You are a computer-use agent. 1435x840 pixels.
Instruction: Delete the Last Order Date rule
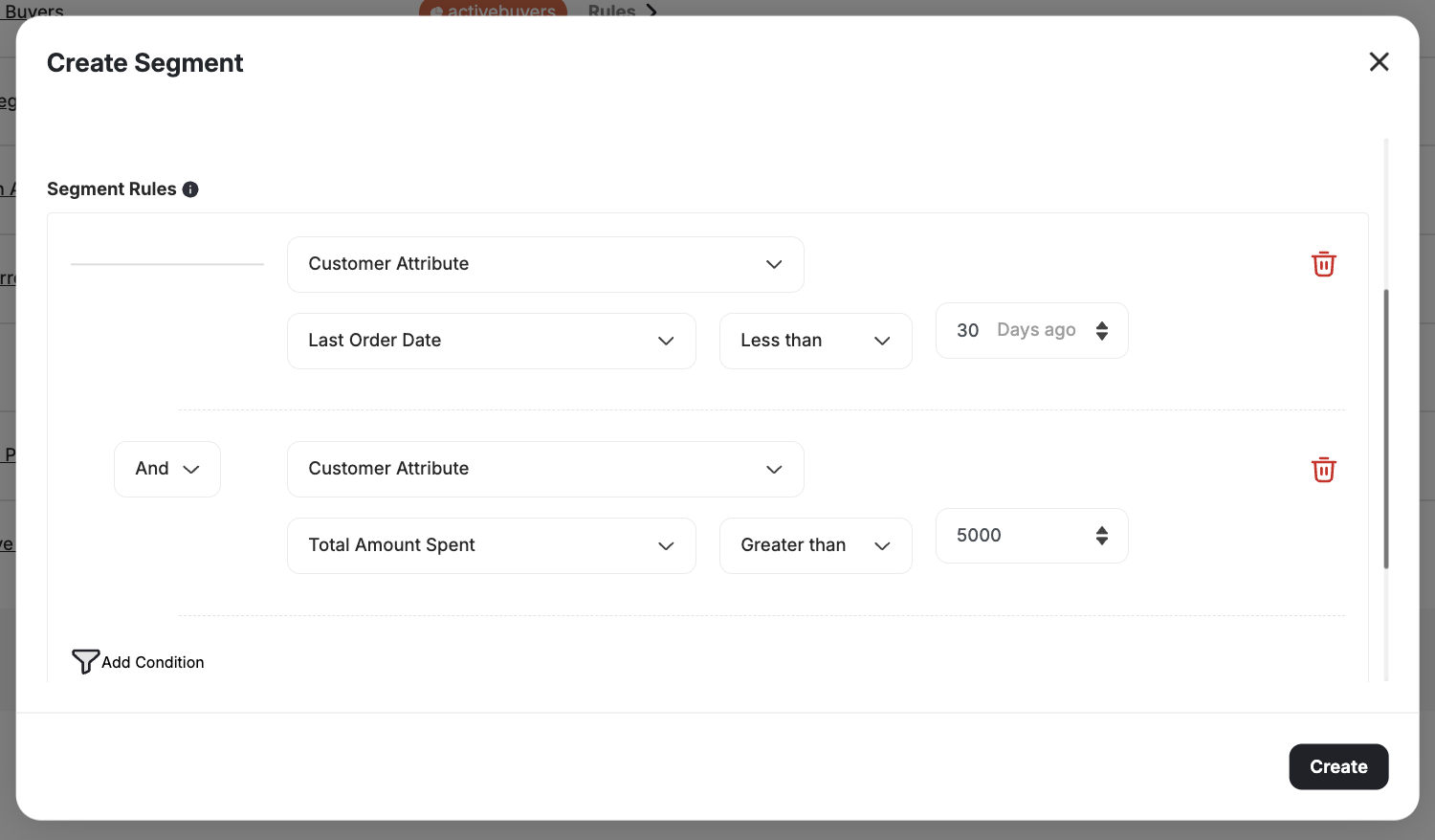coord(1324,264)
